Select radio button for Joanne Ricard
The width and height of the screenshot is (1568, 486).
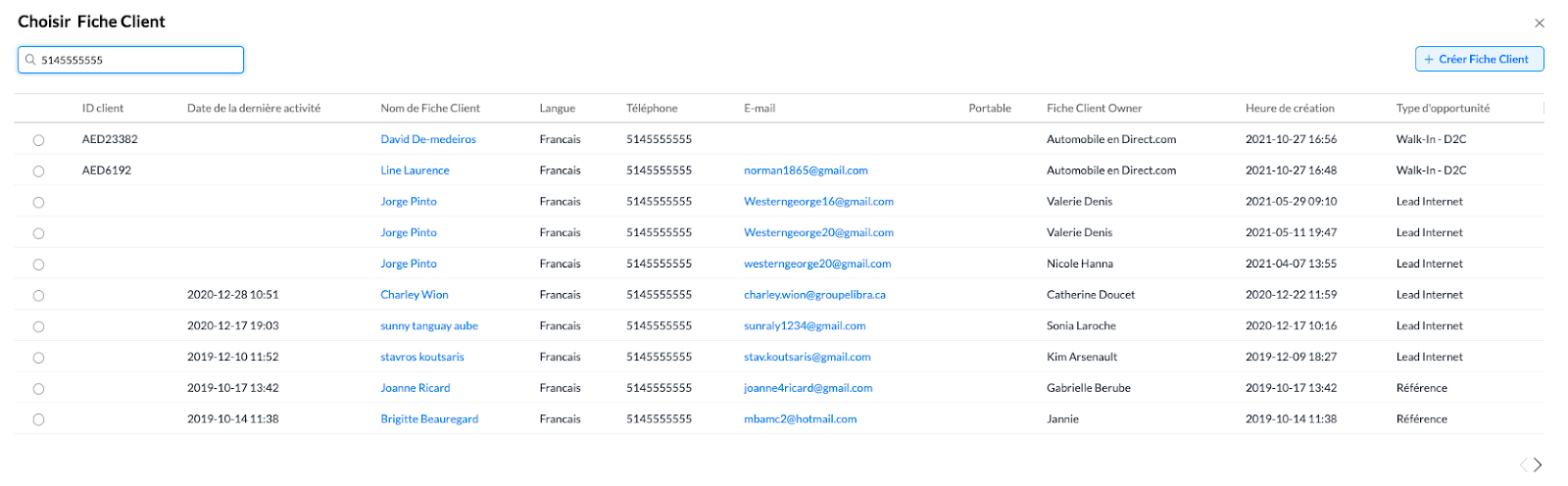[38, 389]
